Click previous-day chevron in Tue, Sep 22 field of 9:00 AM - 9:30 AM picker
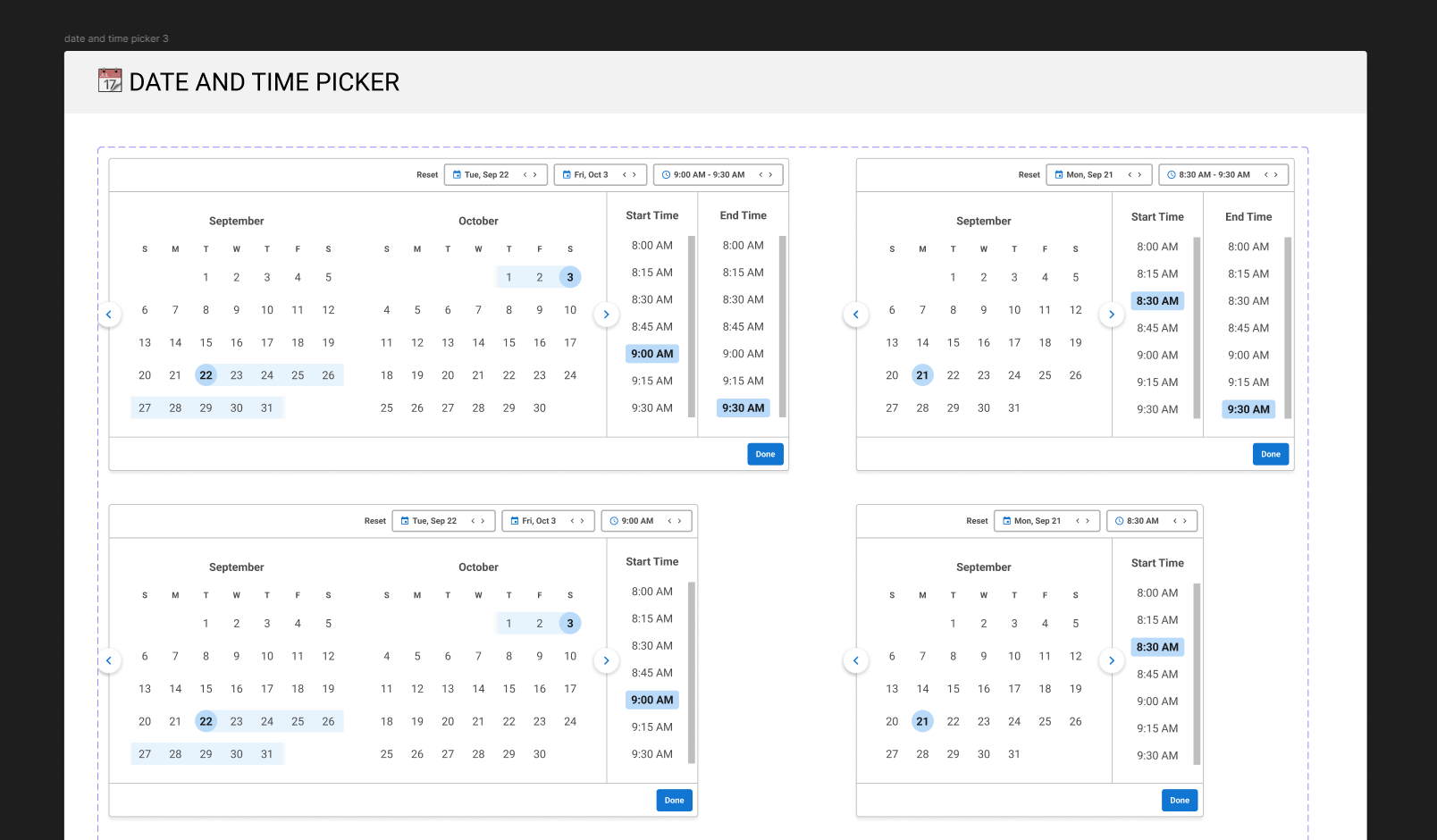 click(525, 175)
